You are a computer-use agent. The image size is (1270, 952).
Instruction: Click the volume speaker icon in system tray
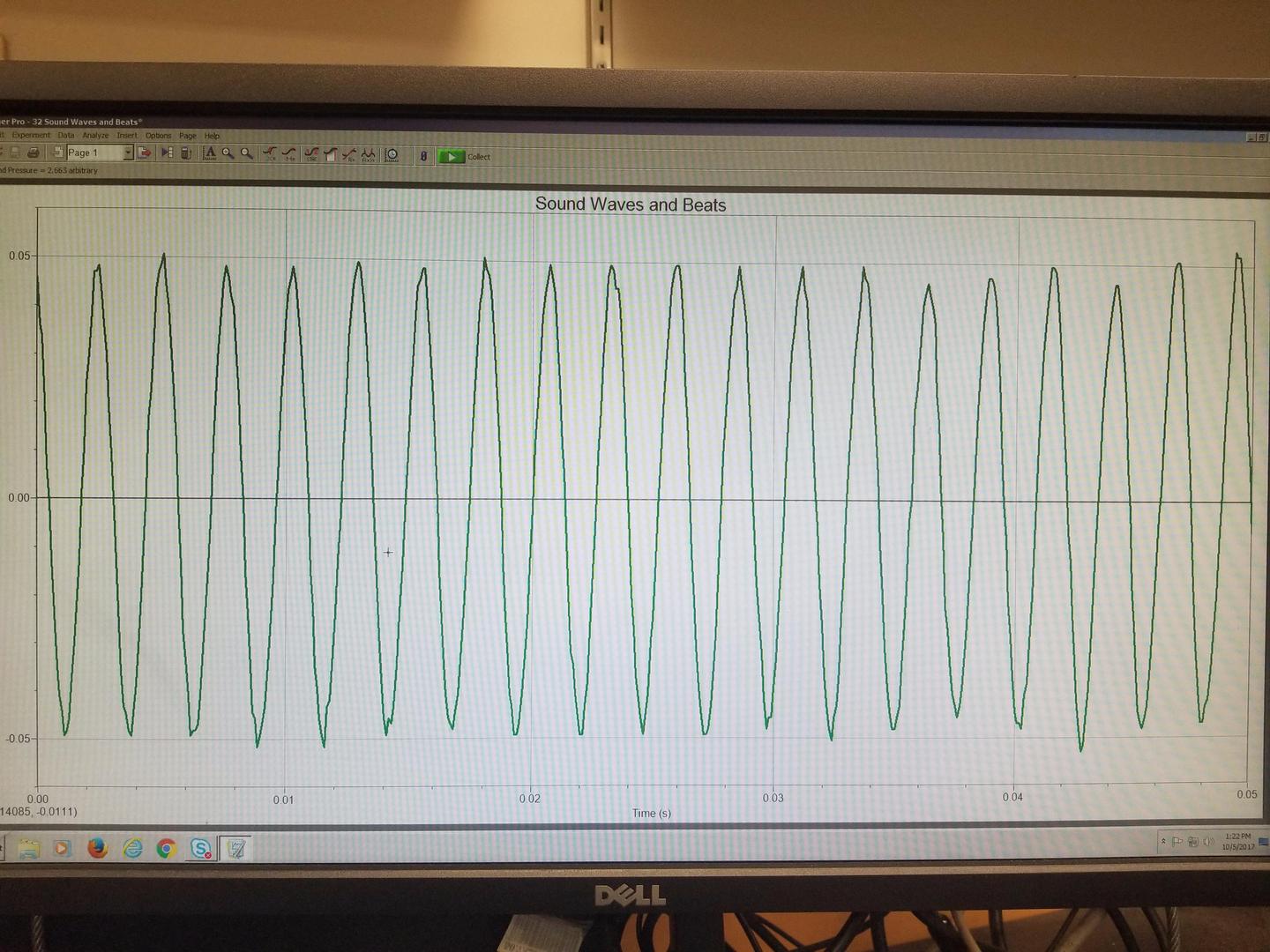[x=1208, y=842]
